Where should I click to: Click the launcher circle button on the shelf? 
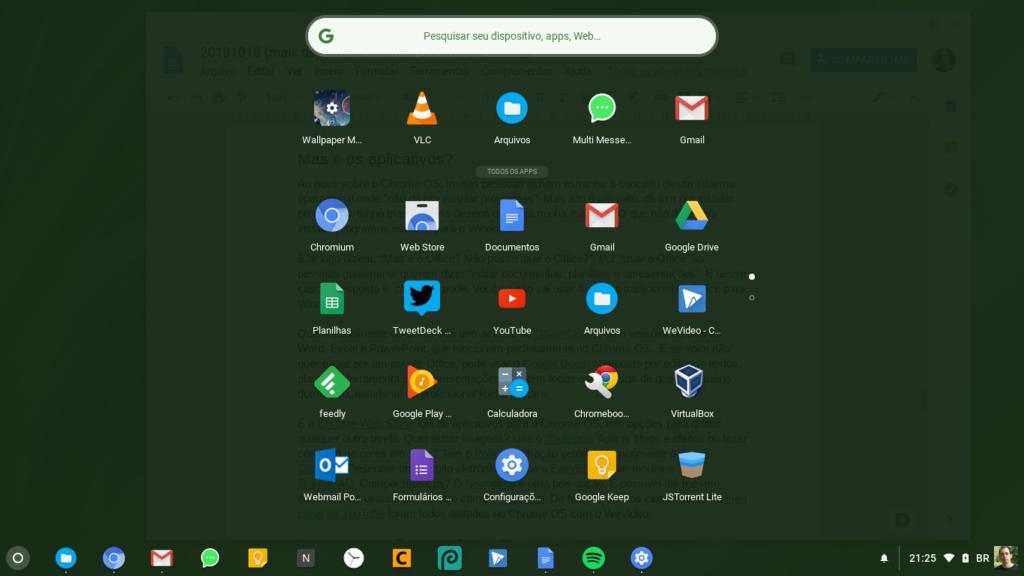(x=18, y=558)
